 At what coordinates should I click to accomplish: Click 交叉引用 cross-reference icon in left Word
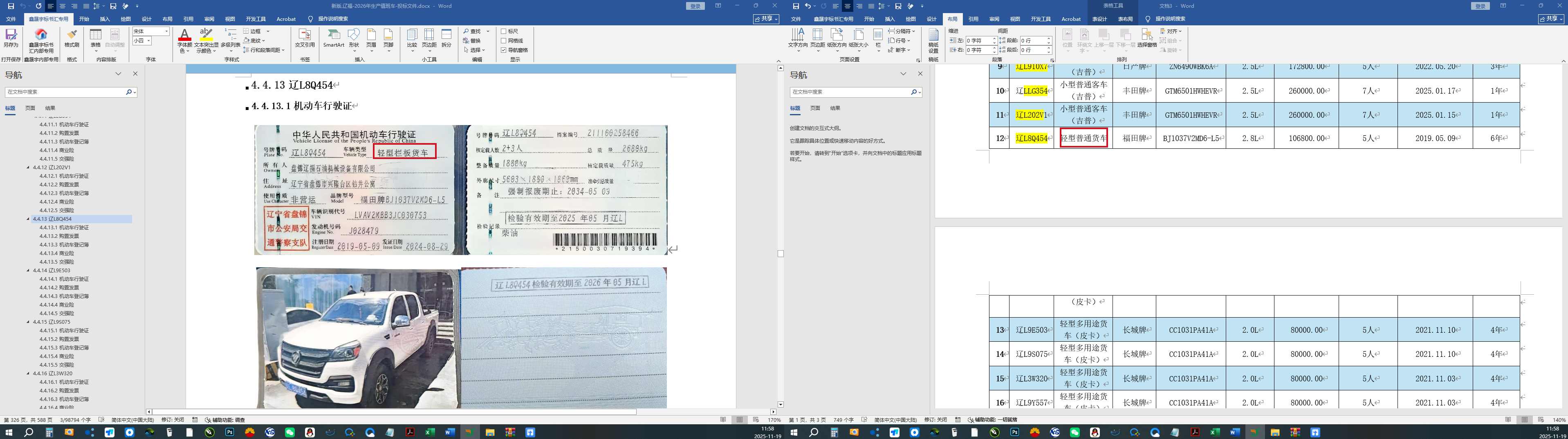coord(305,38)
